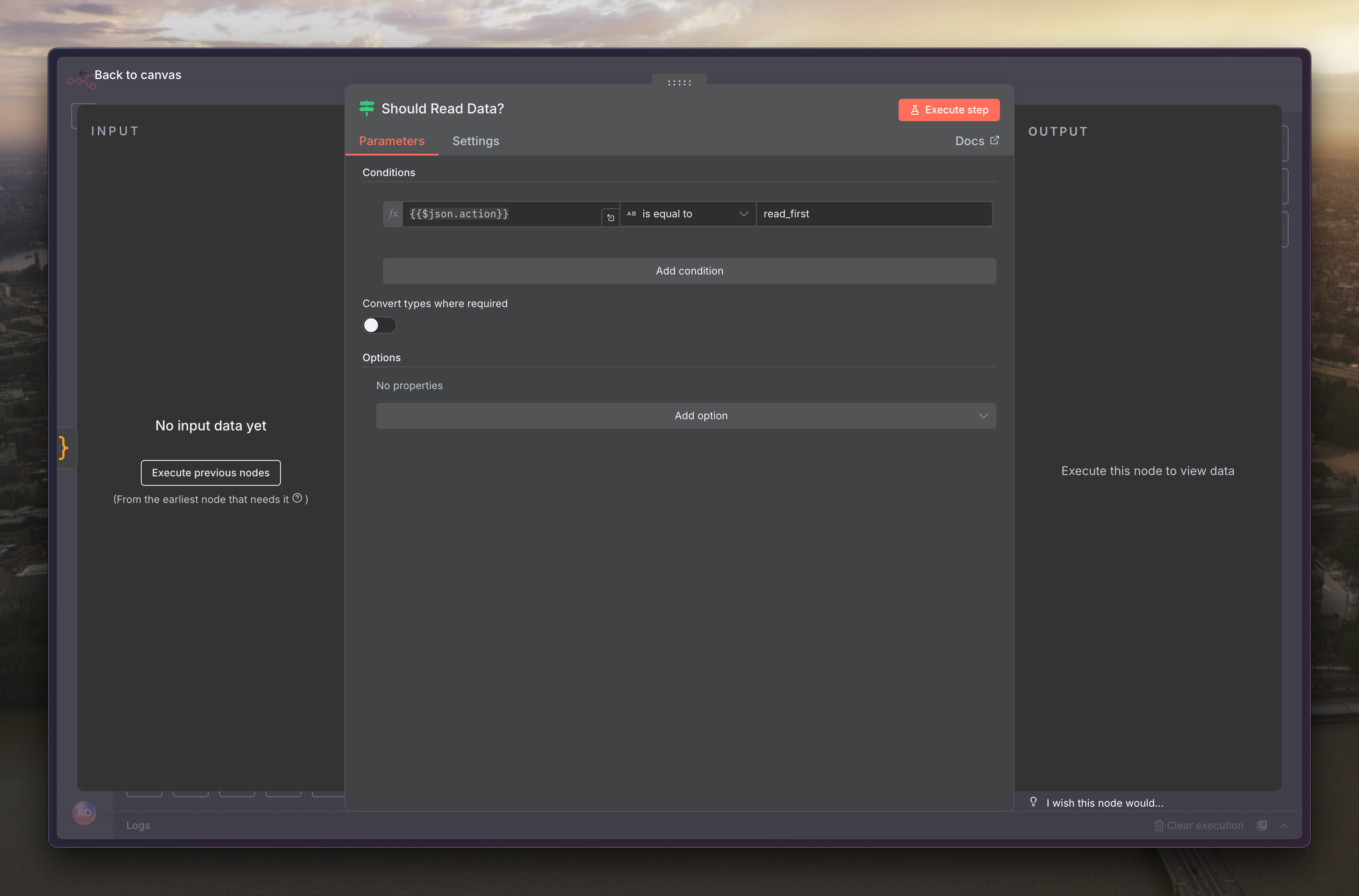Click the trash icon for Clear execution
The width and height of the screenshot is (1359, 896).
[x=1158, y=825]
